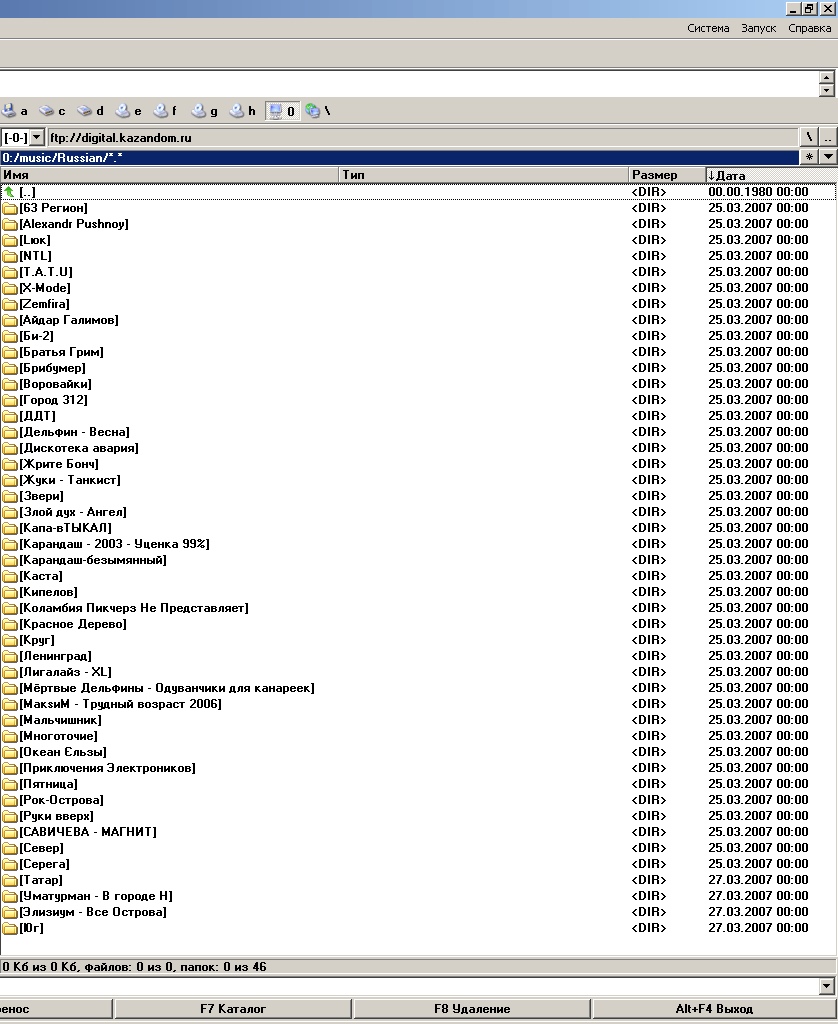838x1024 pixels.
Task: Click folder icon next to NTL
Action: [x=10, y=256]
